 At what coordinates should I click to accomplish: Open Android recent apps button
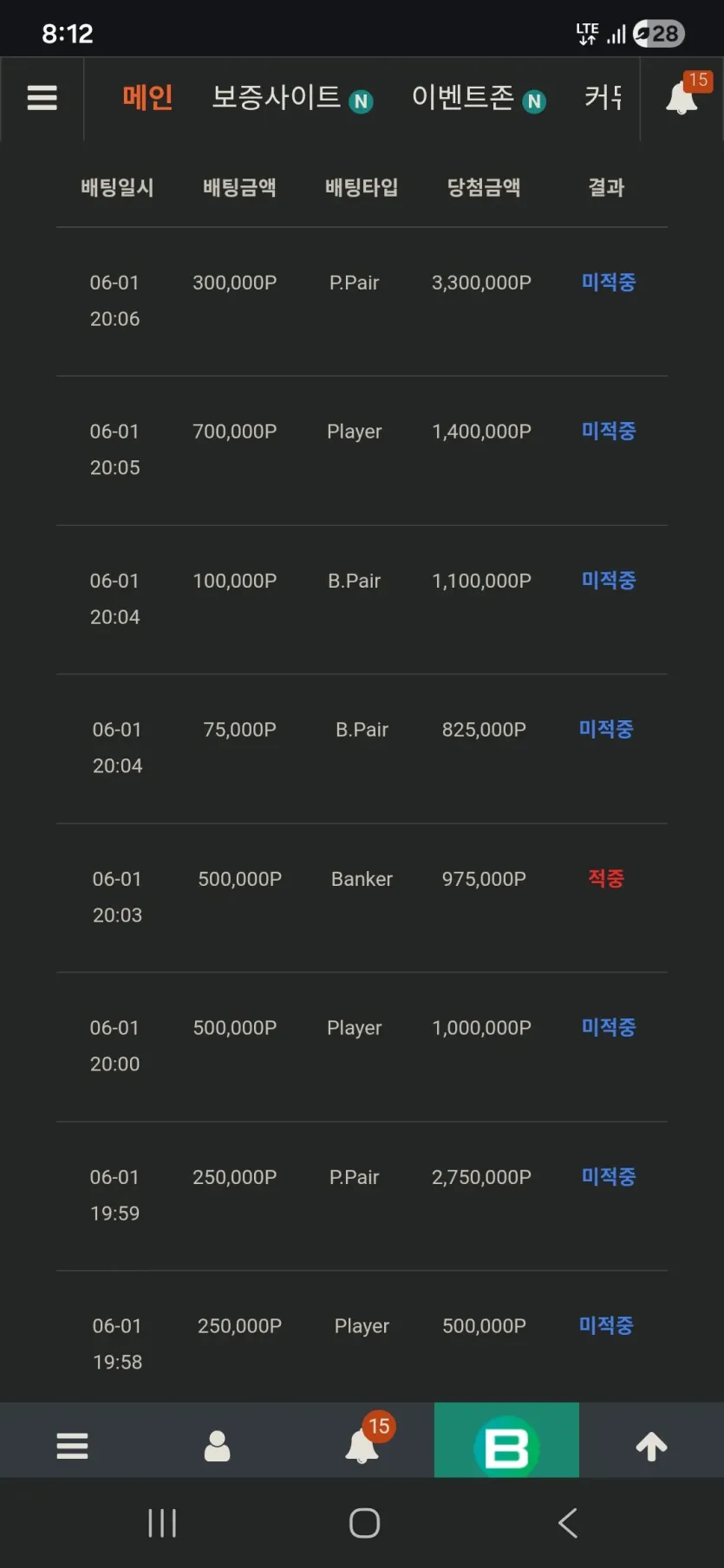pyautogui.click(x=162, y=1523)
